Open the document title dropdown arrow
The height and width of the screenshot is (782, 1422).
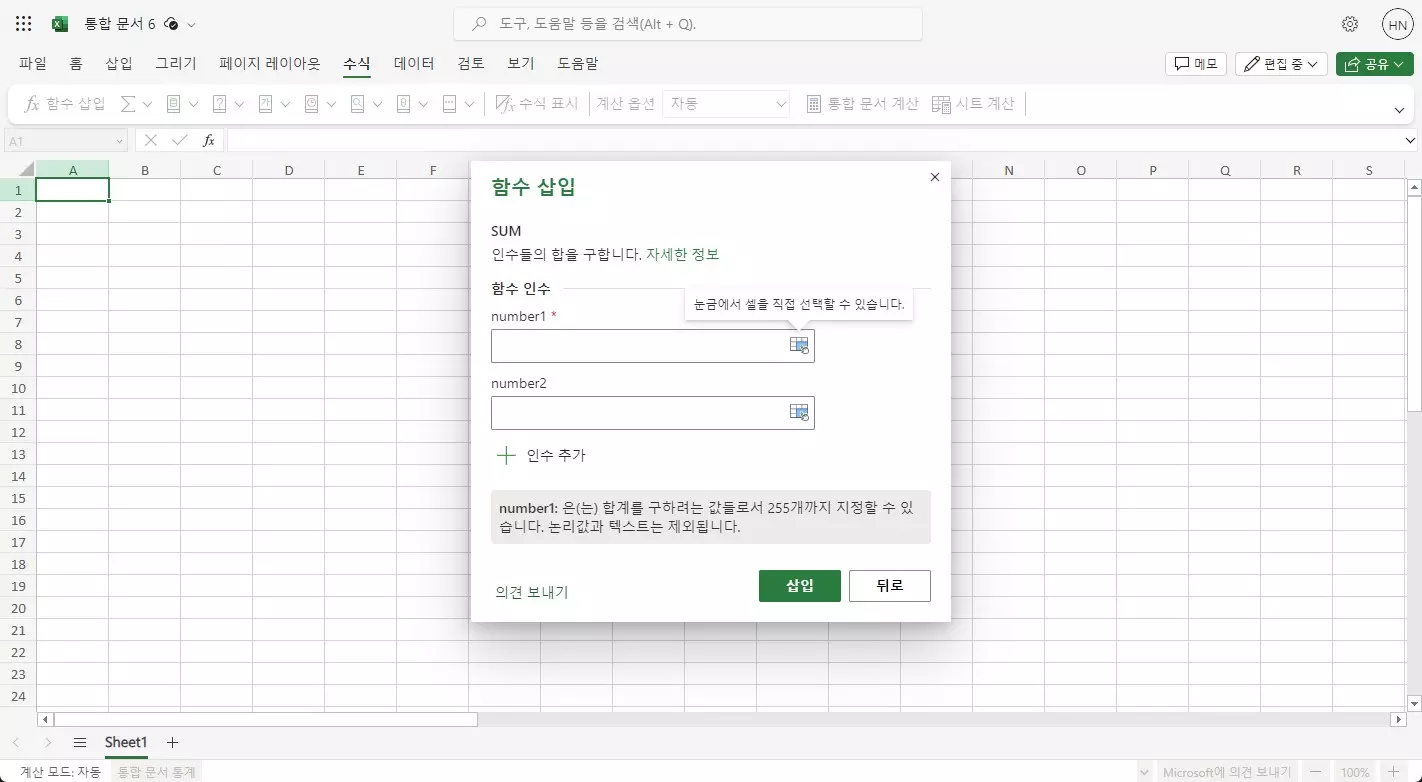tap(191, 24)
